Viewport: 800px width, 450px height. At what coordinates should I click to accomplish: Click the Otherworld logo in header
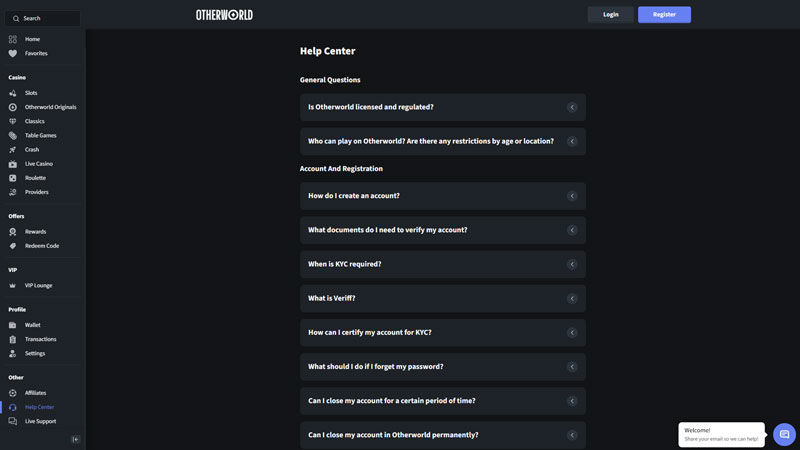224,15
